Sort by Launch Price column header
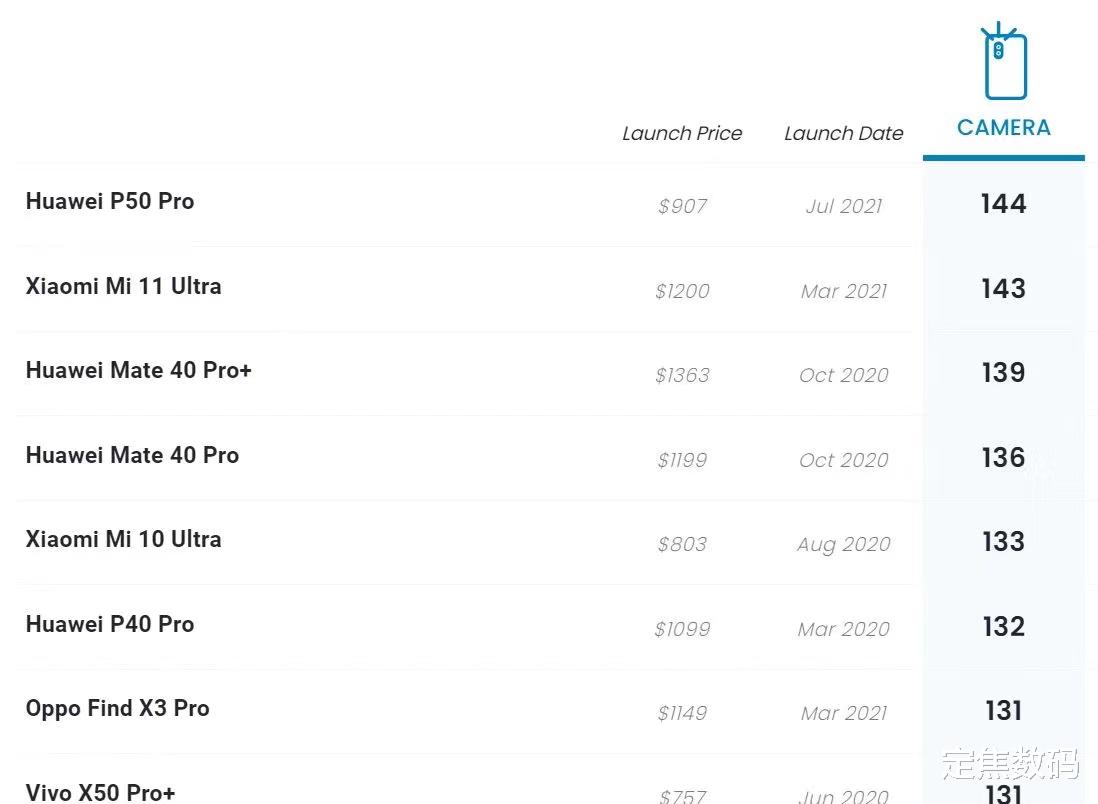This screenshot has height=804, width=1098. coord(682,133)
